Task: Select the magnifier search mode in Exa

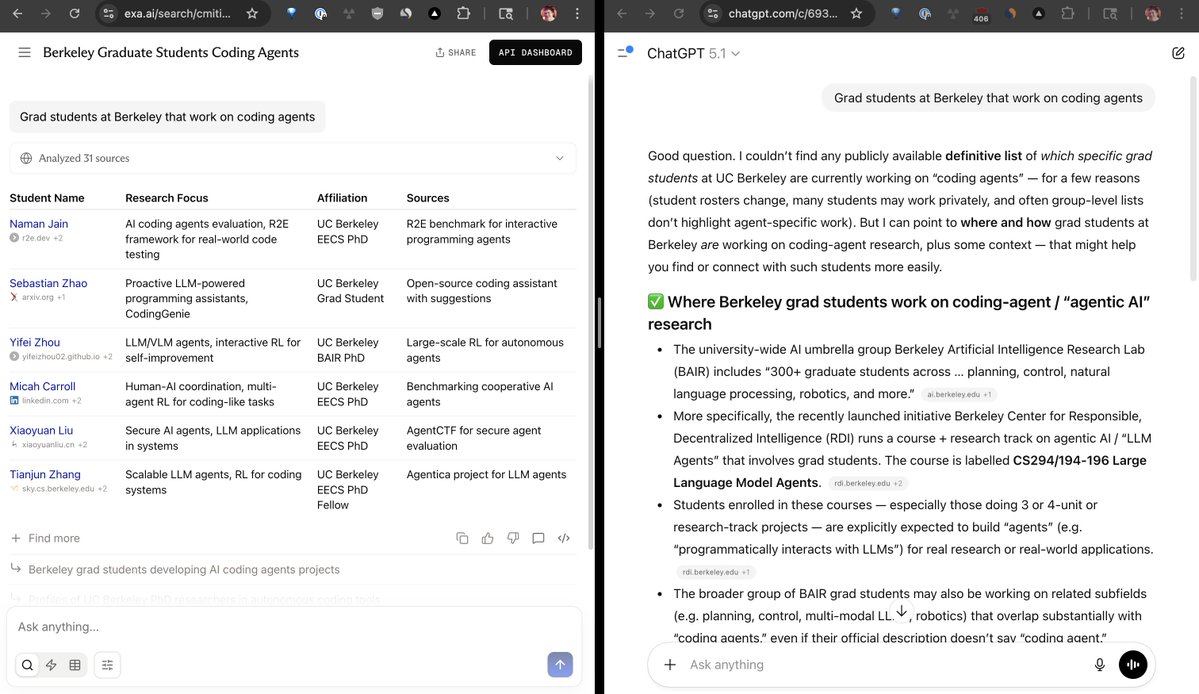Action: 28,665
